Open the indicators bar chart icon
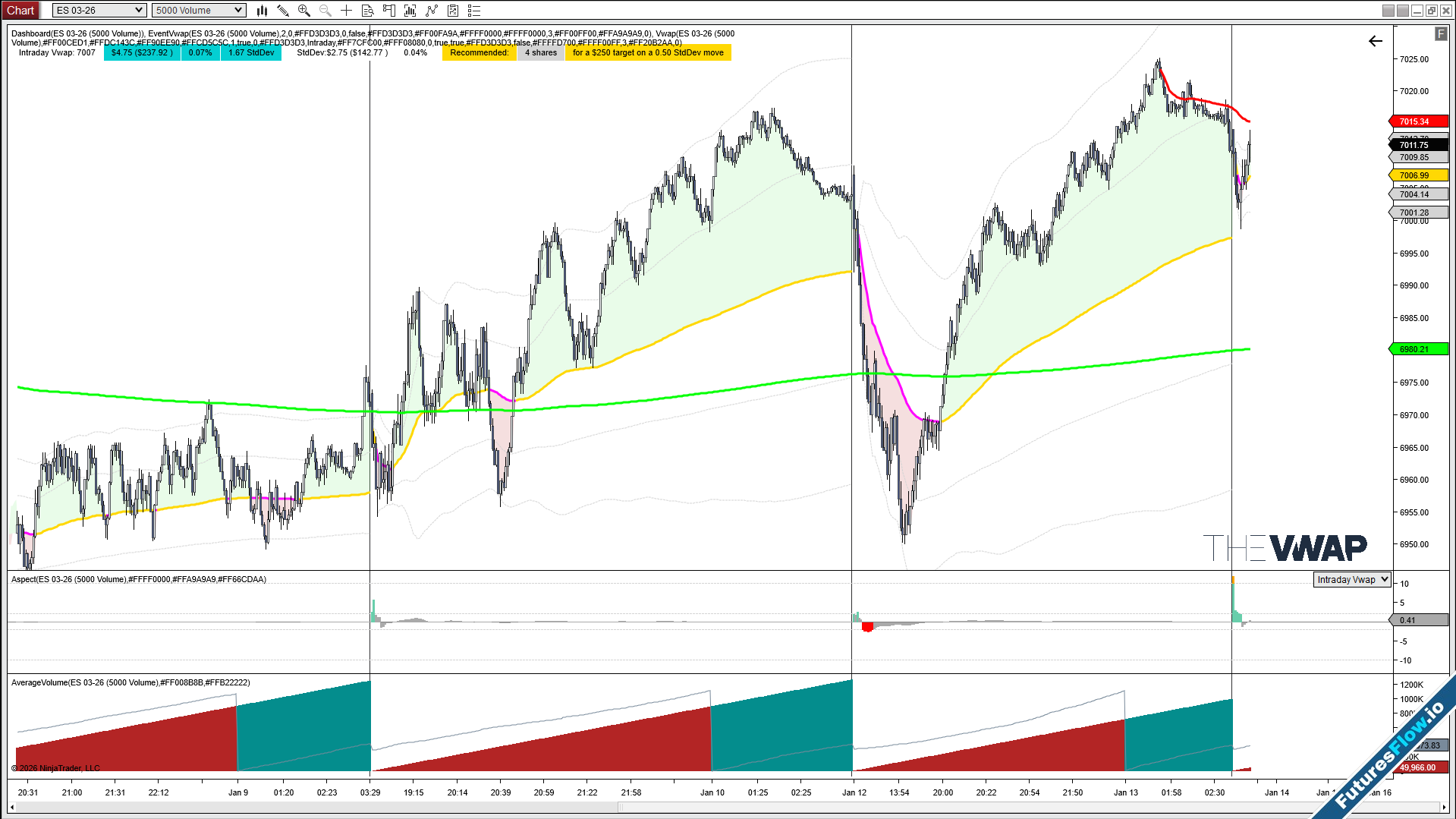 click(x=410, y=11)
